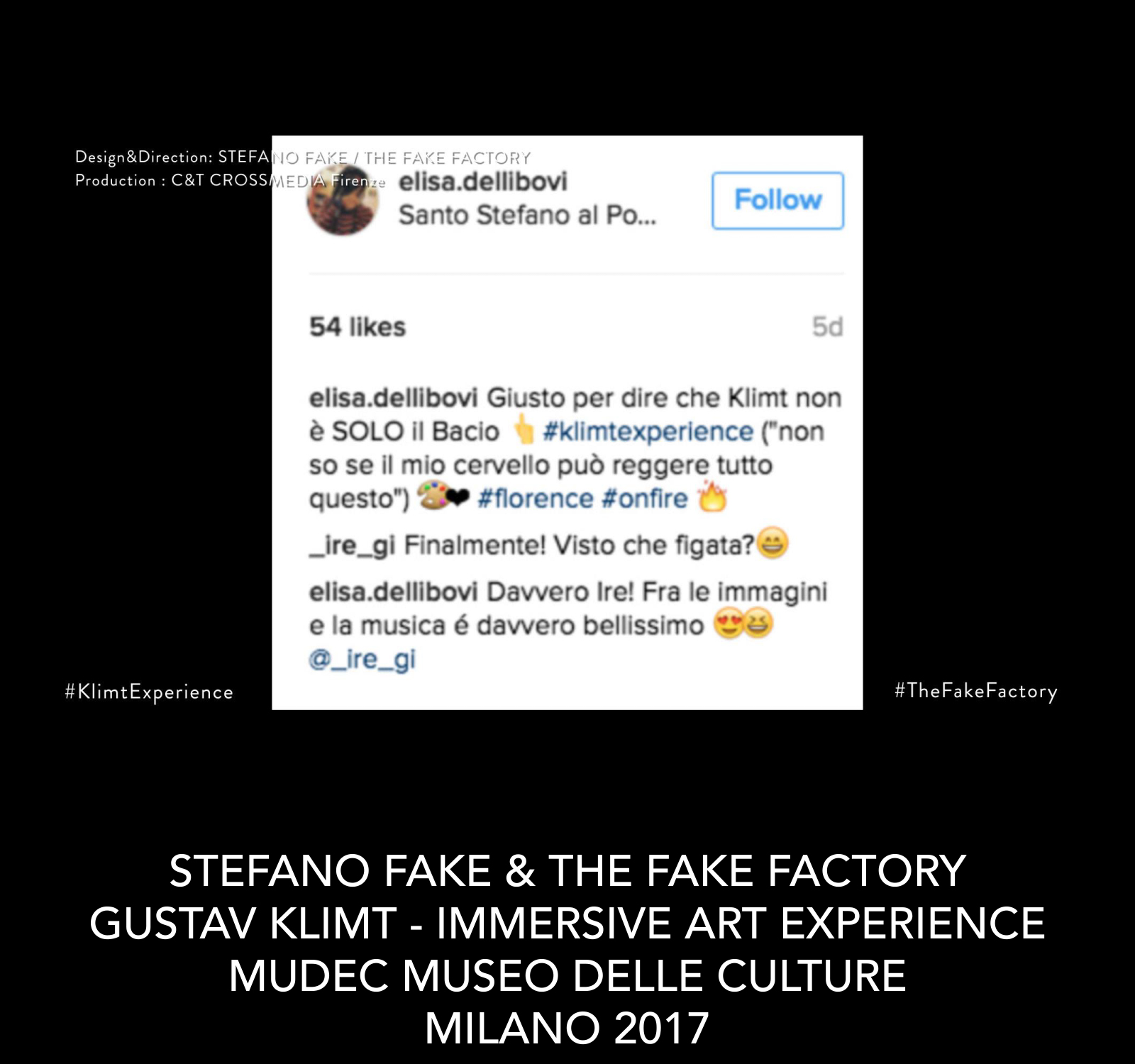Open the #onfire hashtag

(x=645, y=499)
